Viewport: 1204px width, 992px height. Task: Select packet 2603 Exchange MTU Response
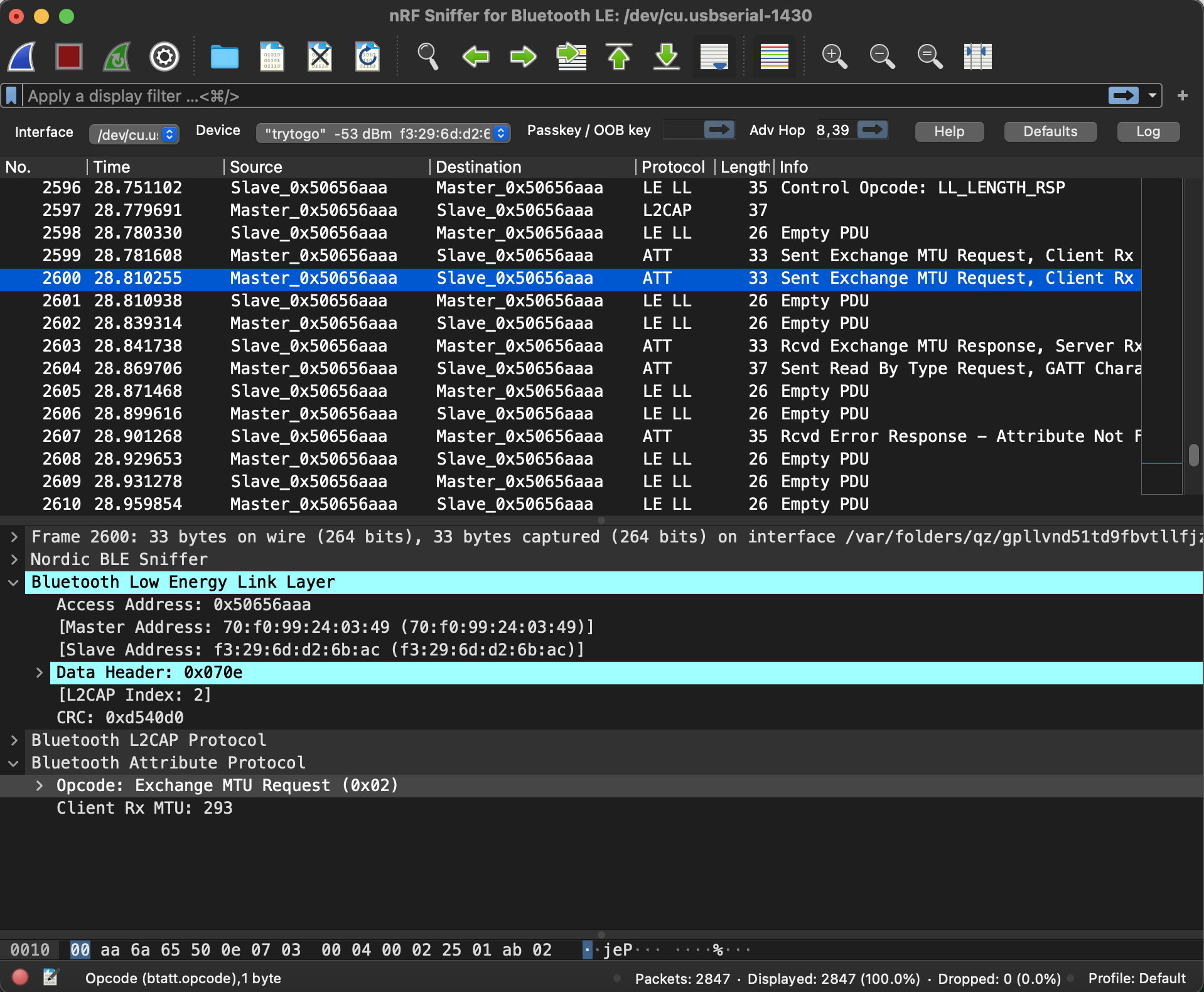pyautogui.click(x=571, y=346)
